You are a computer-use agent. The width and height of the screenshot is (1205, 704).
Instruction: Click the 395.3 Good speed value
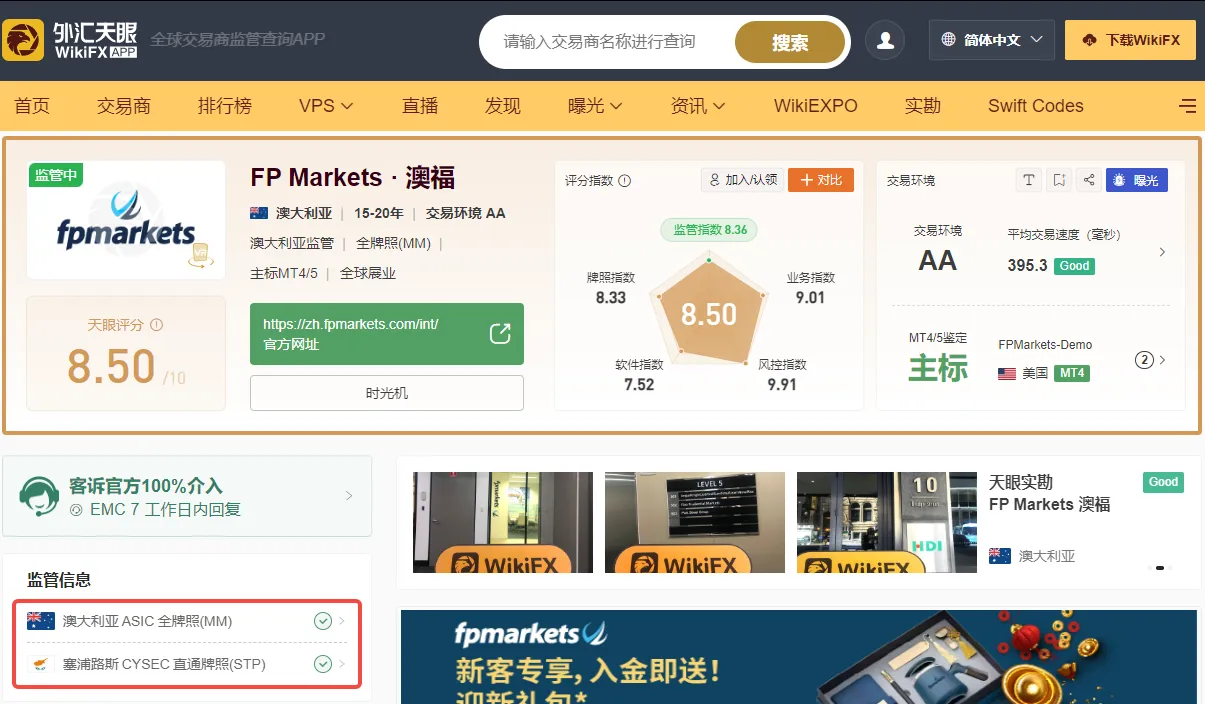[1051, 265]
